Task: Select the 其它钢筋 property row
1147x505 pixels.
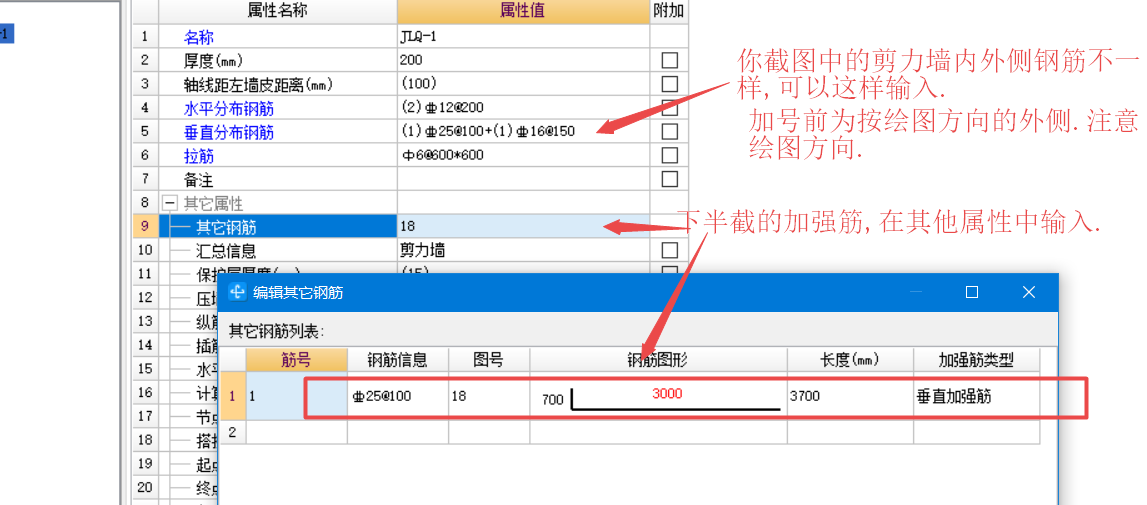Action: 278,227
